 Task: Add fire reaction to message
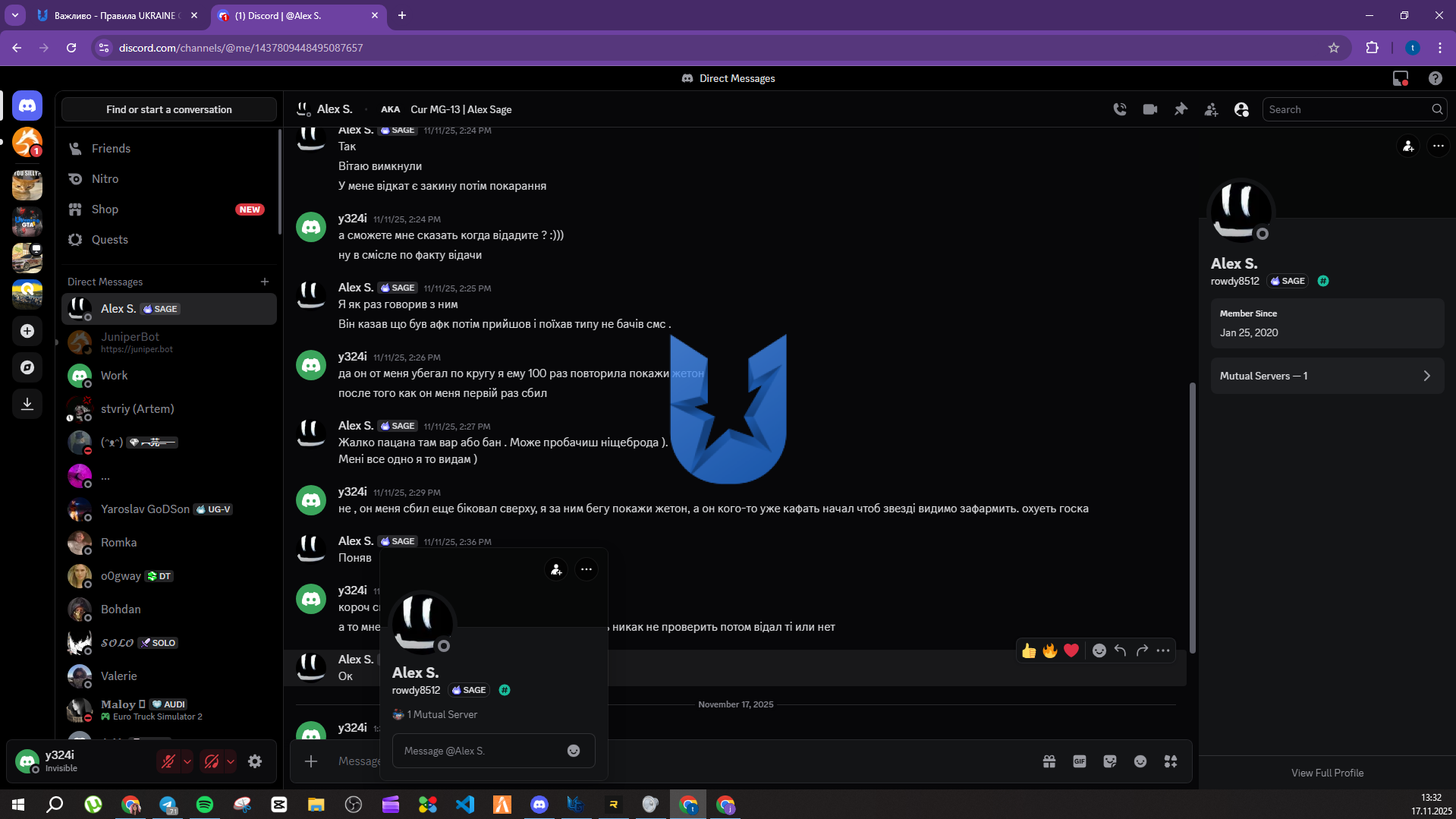[1050, 650]
